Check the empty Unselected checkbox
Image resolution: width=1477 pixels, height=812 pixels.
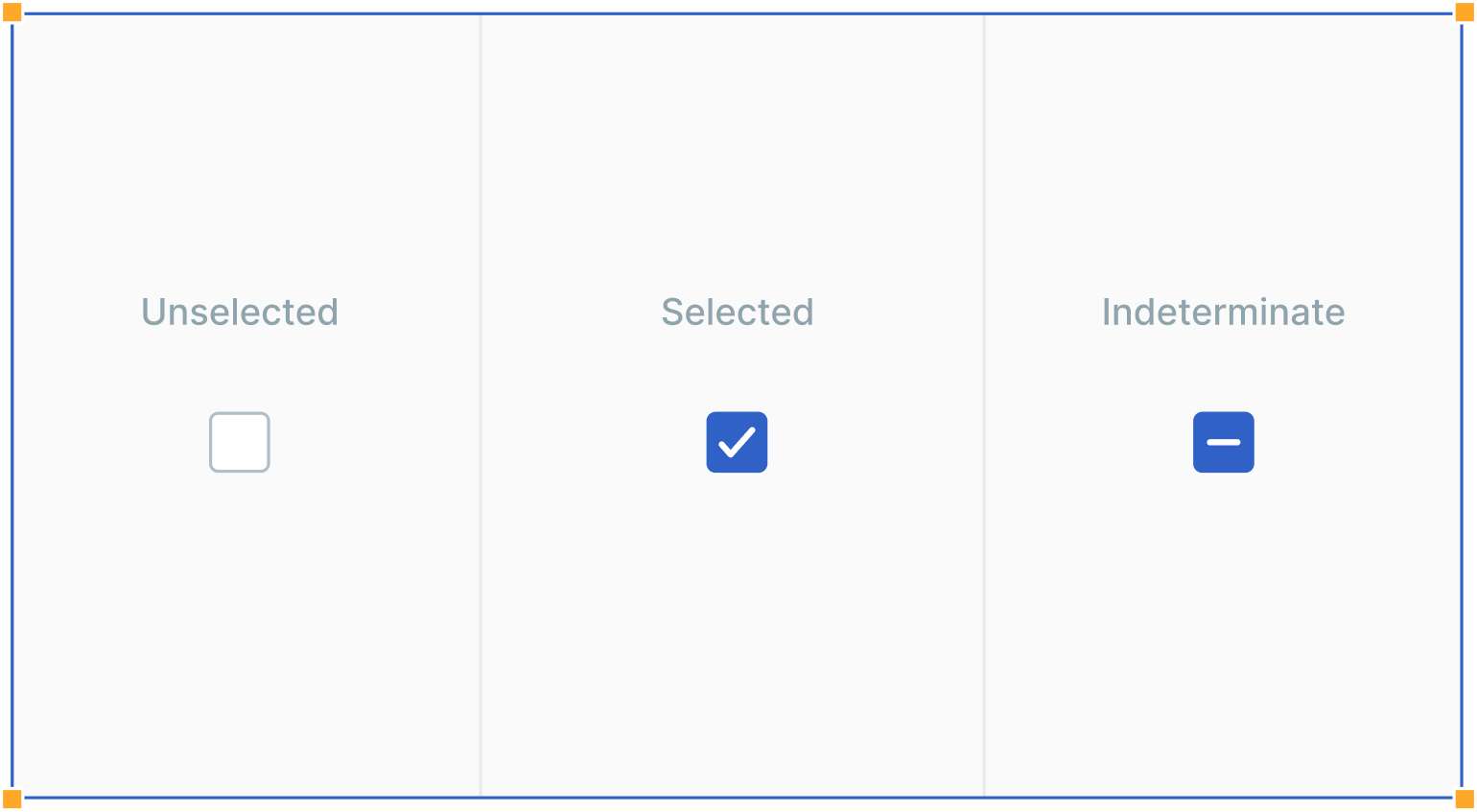click(240, 442)
